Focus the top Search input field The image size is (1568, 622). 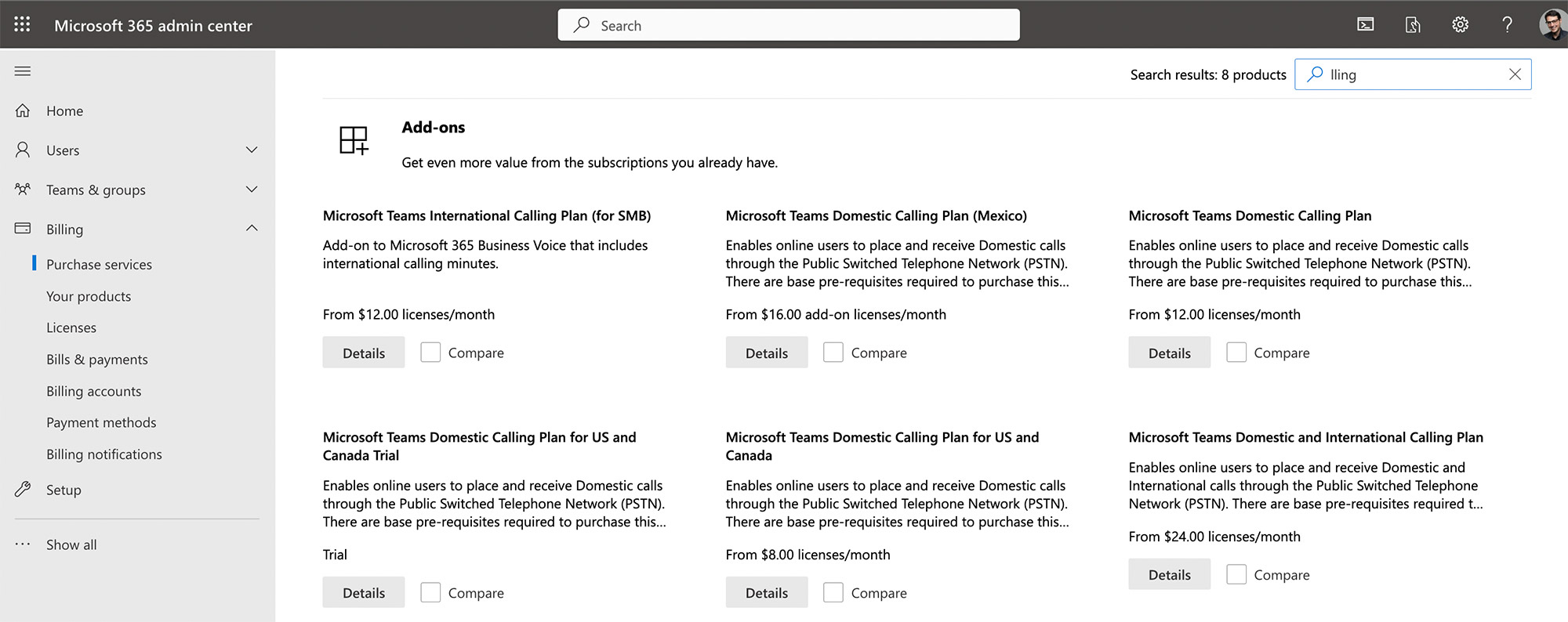click(x=789, y=24)
